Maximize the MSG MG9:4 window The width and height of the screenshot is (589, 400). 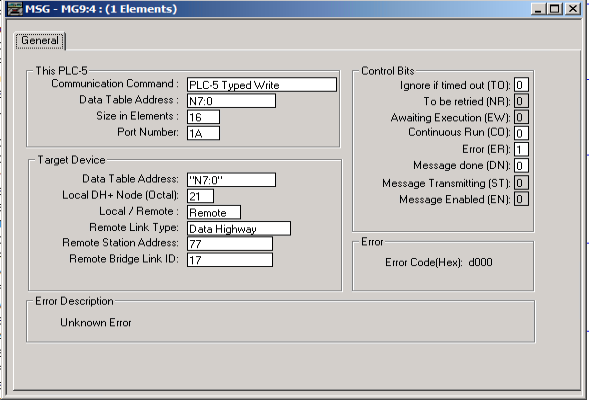coord(554,9)
